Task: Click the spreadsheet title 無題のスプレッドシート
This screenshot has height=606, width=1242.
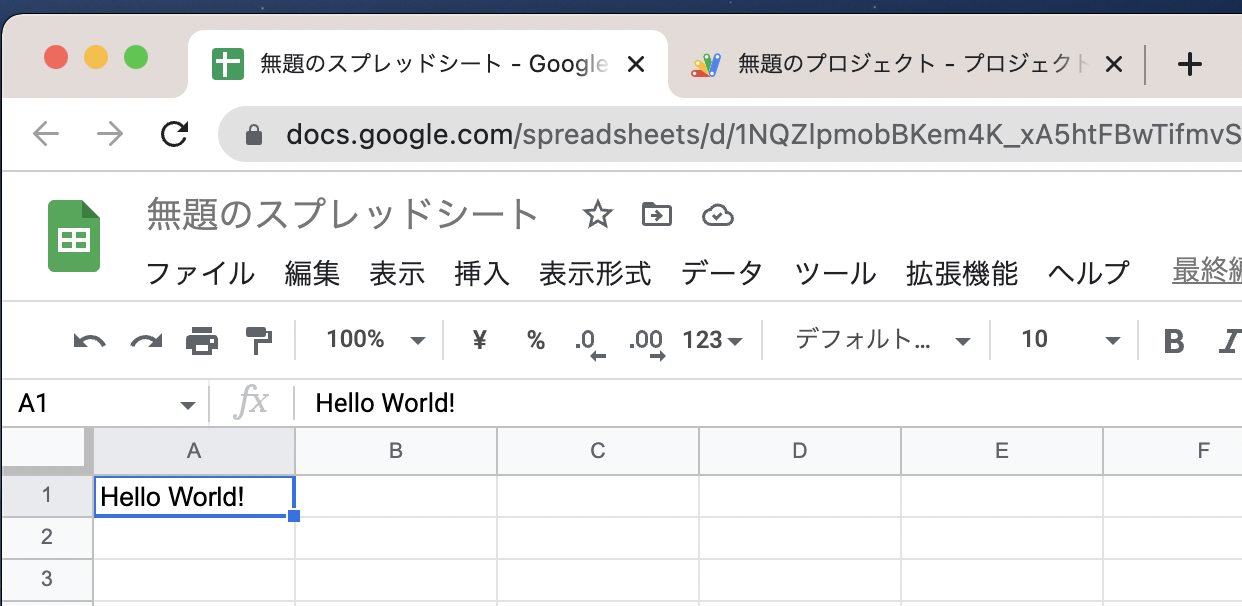Action: 343,215
